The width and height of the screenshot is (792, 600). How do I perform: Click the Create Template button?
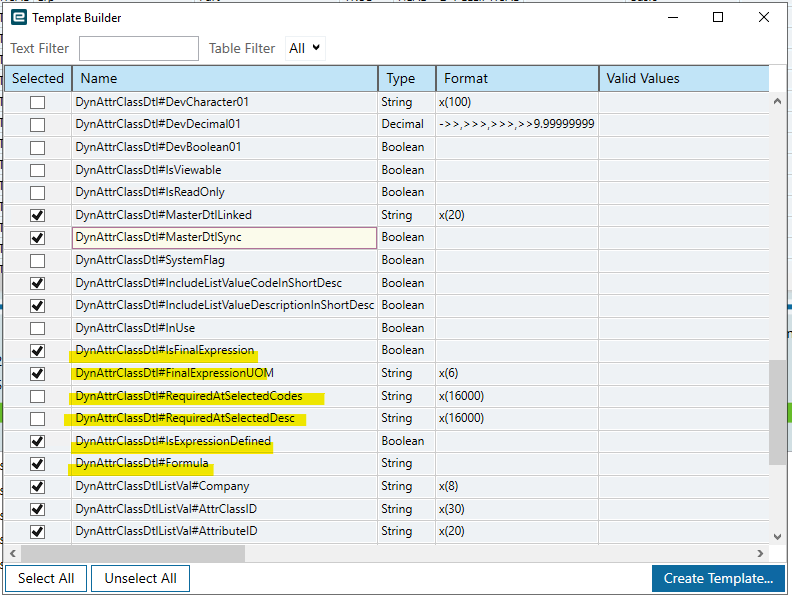[x=718, y=578]
